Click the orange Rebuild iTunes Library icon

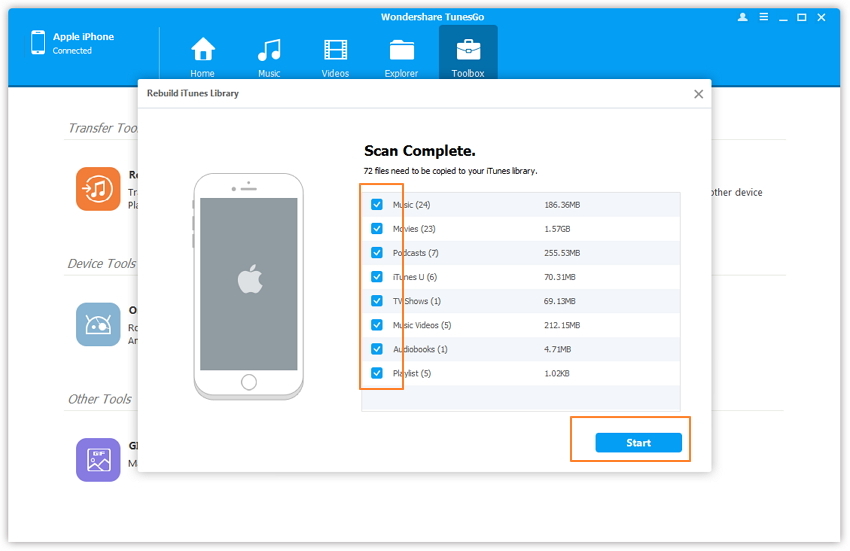point(98,188)
